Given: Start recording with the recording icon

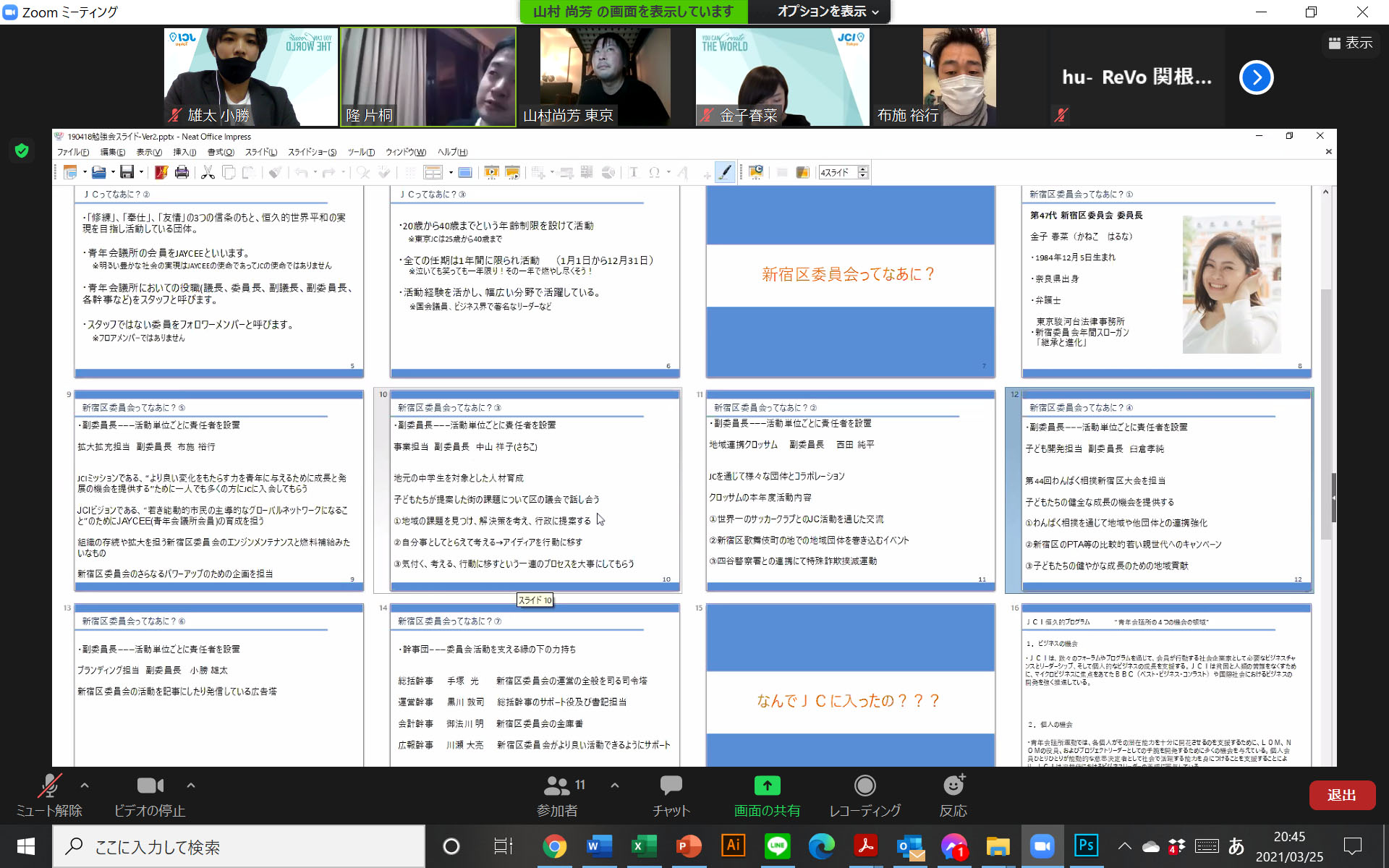Looking at the screenshot, I should (865, 786).
